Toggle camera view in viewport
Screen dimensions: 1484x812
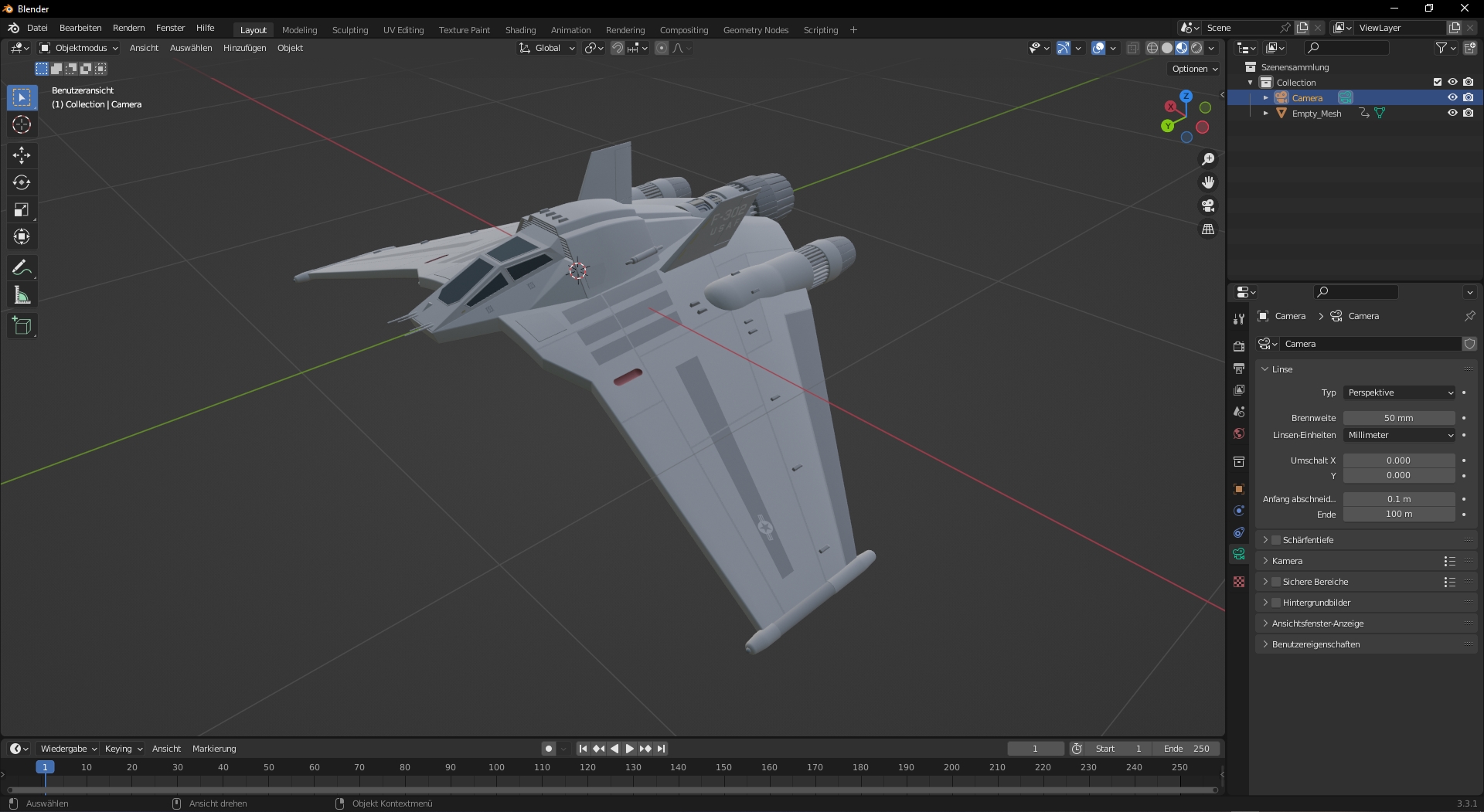(x=1207, y=206)
